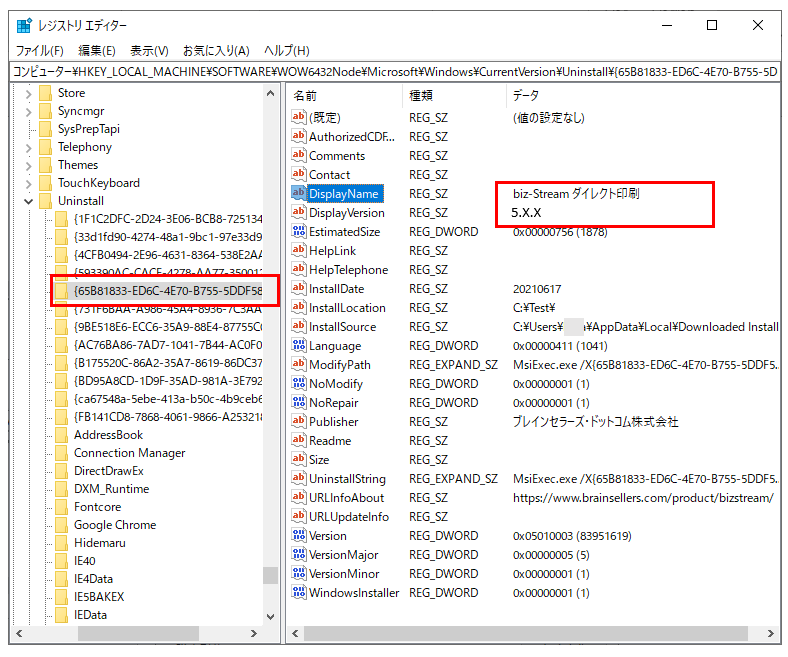Click the tree pane horizontal scrollbar thumb
This screenshot has width=788, height=657.
138,633
